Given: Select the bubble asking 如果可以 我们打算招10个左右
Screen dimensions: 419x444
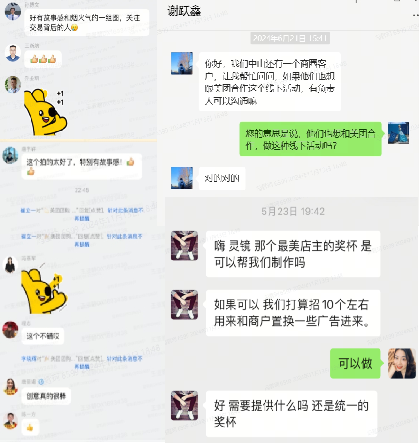Looking at the screenshot, I should tap(293, 313).
